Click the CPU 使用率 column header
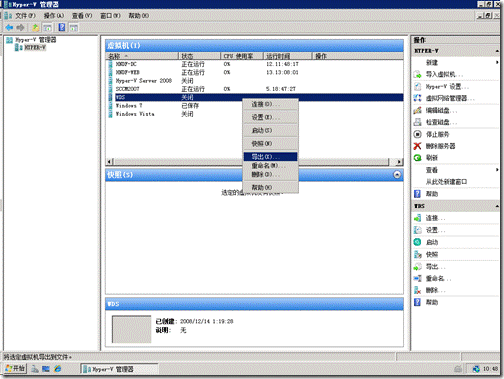The width and height of the screenshot is (504, 379). [x=242, y=56]
